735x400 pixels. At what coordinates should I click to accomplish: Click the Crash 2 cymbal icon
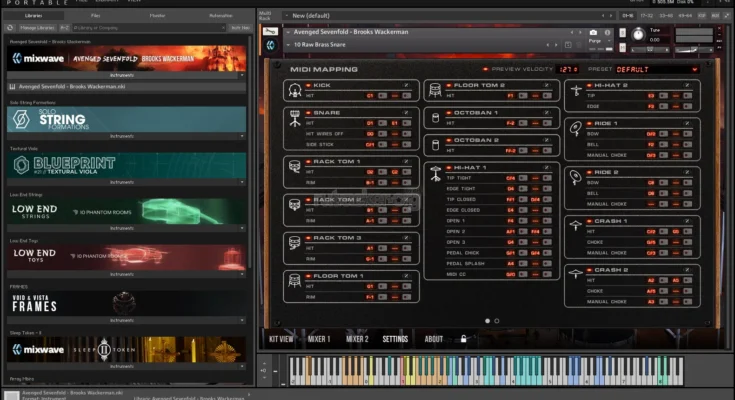[576, 274]
